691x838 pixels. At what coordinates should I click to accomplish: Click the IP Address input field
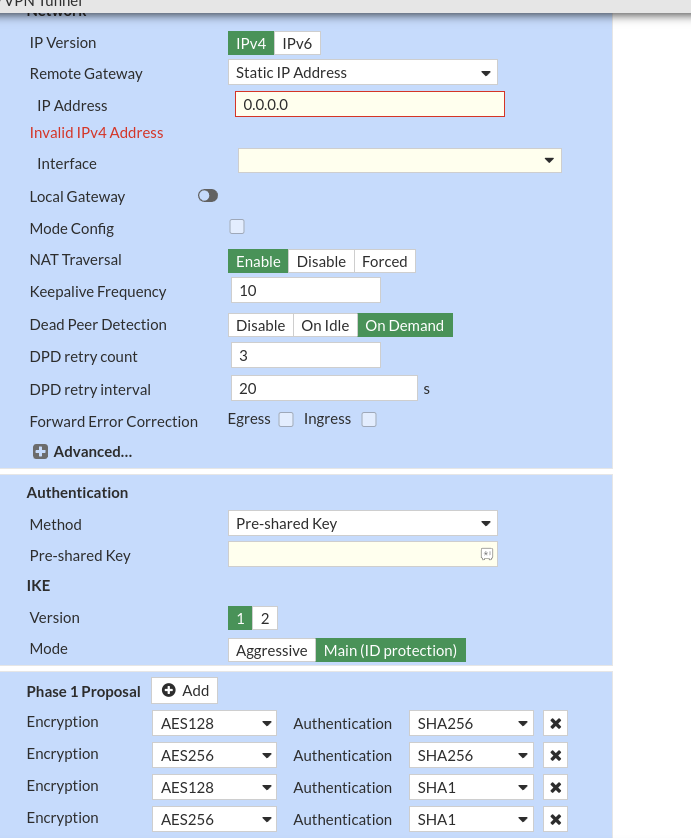click(x=369, y=104)
